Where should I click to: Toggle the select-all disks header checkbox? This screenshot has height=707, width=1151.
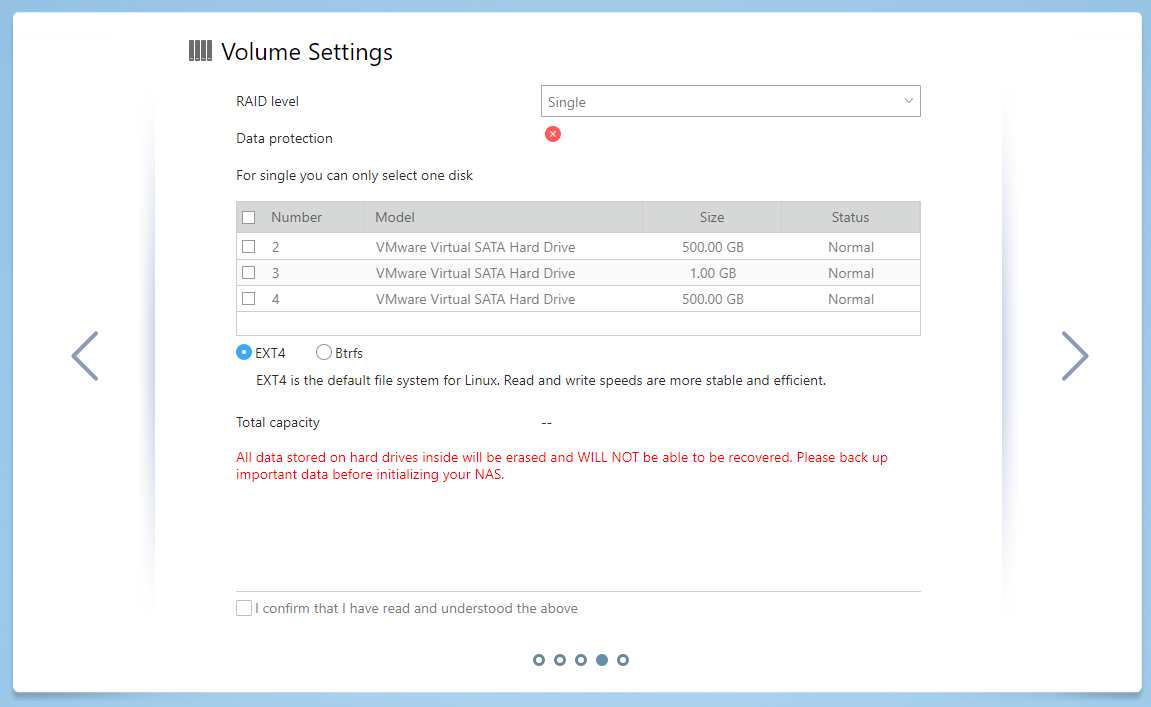pyautogui.click(x=249, y=217)
